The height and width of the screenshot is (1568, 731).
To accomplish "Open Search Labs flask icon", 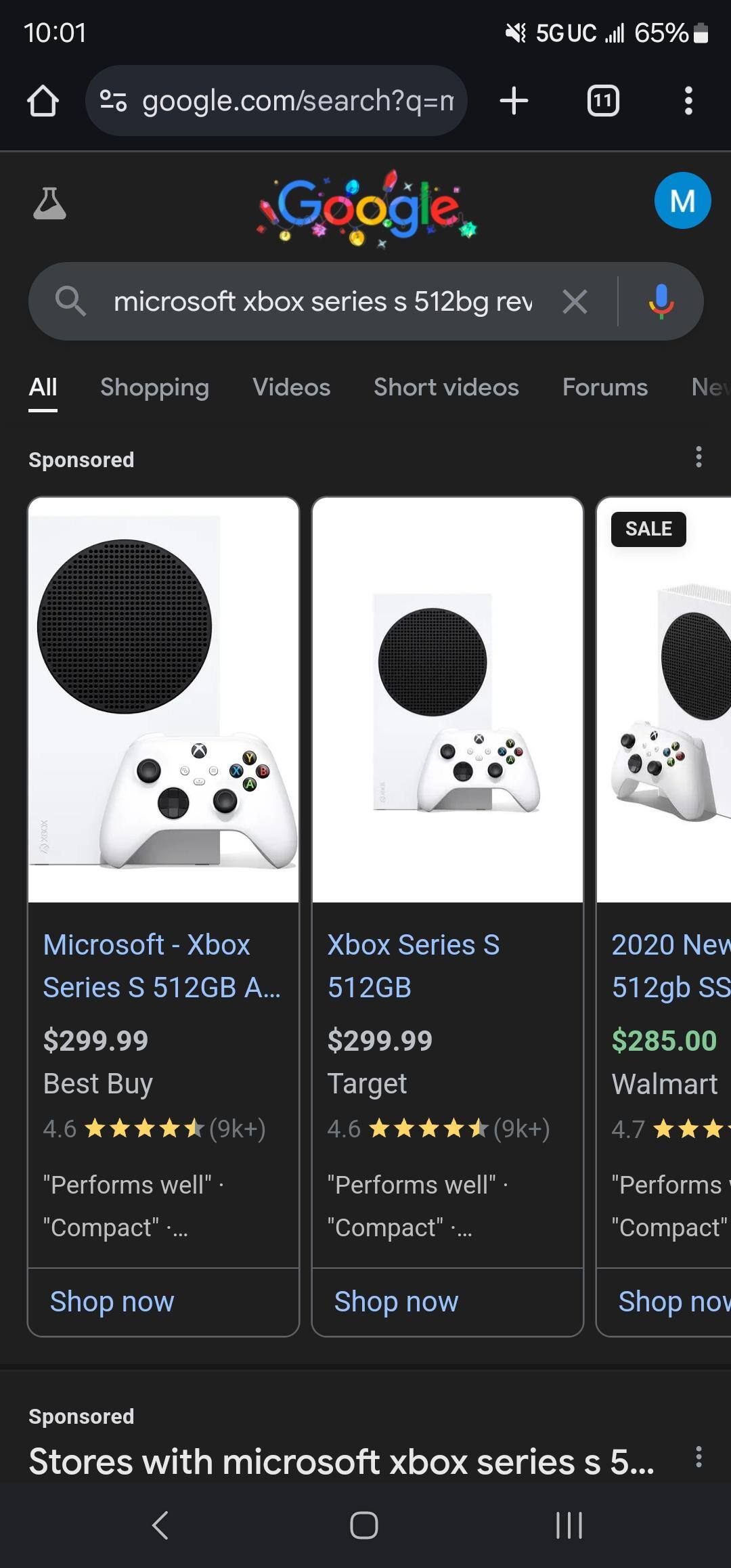I will (x=49, y=203).
